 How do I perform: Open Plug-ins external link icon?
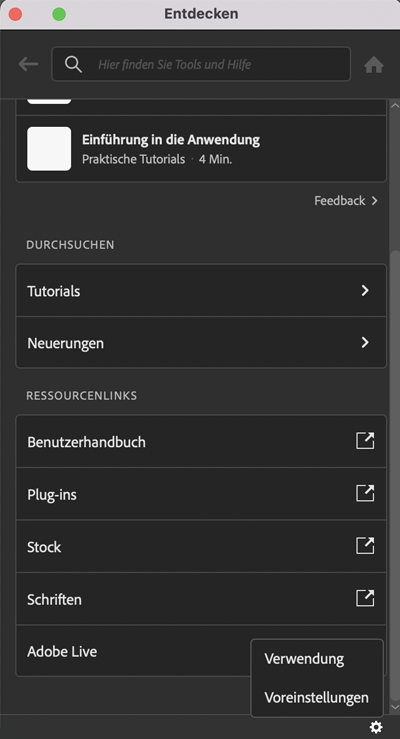(365, 493)
